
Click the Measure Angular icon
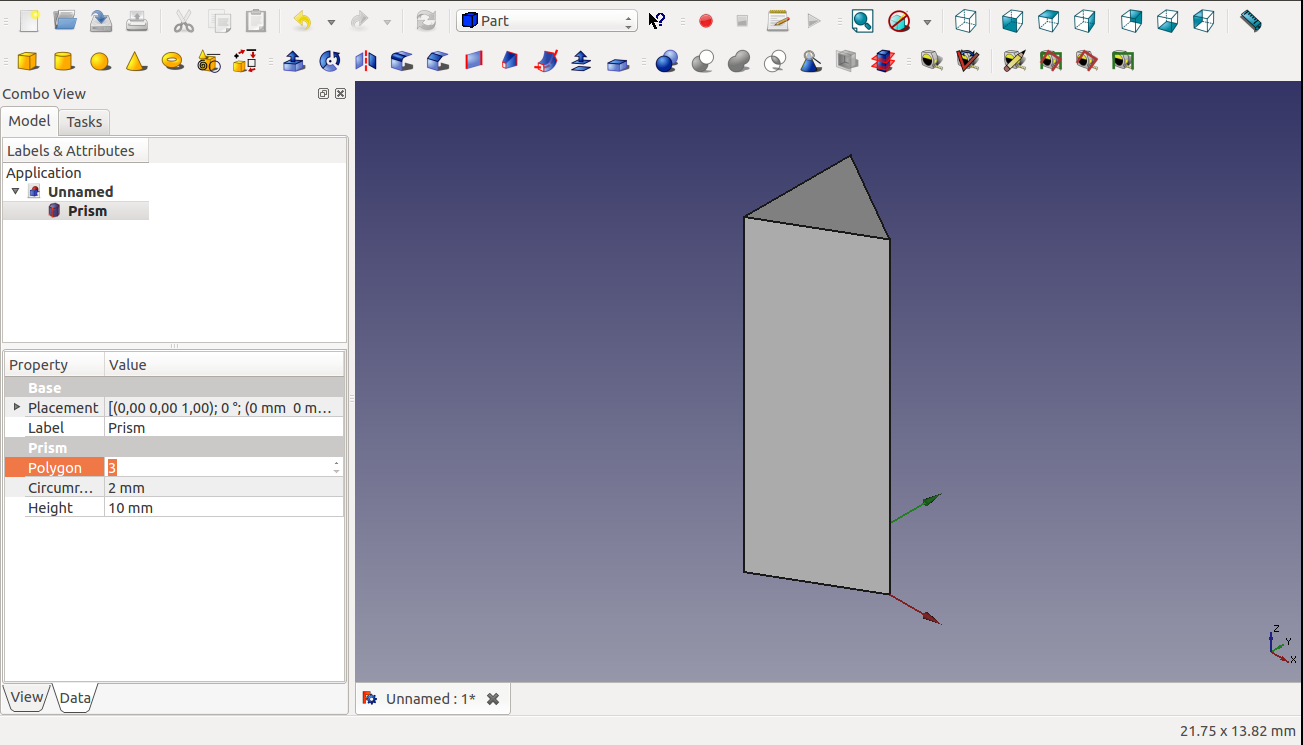[968, 62]
